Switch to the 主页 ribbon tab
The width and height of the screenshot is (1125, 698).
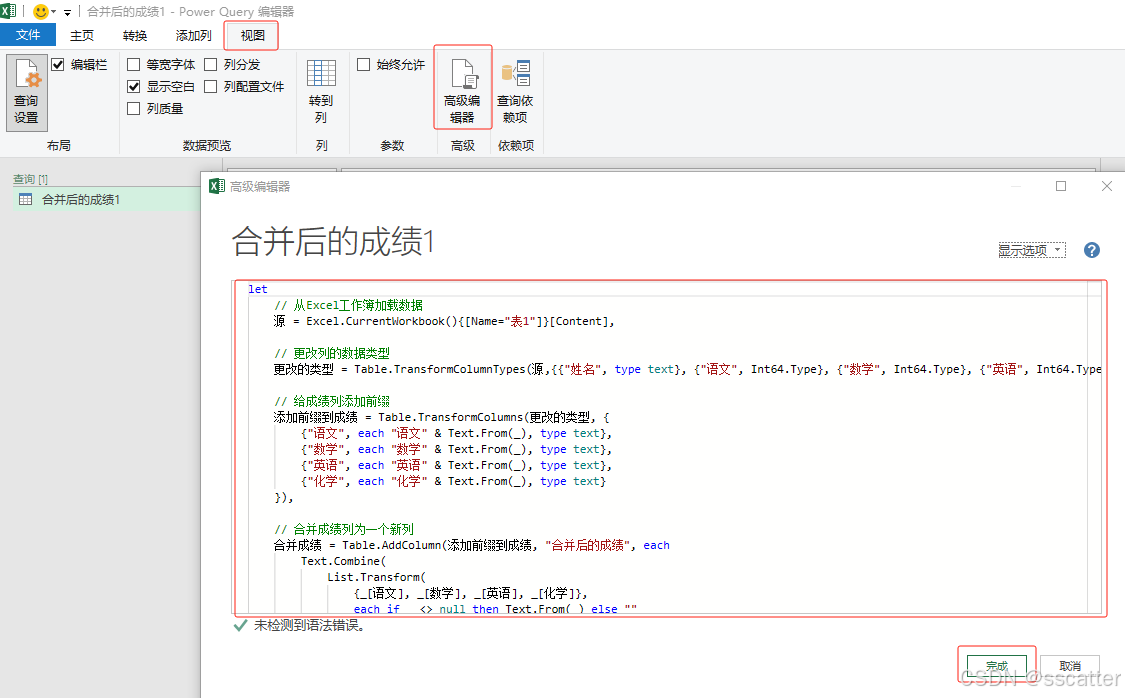(x=82, y=35)
